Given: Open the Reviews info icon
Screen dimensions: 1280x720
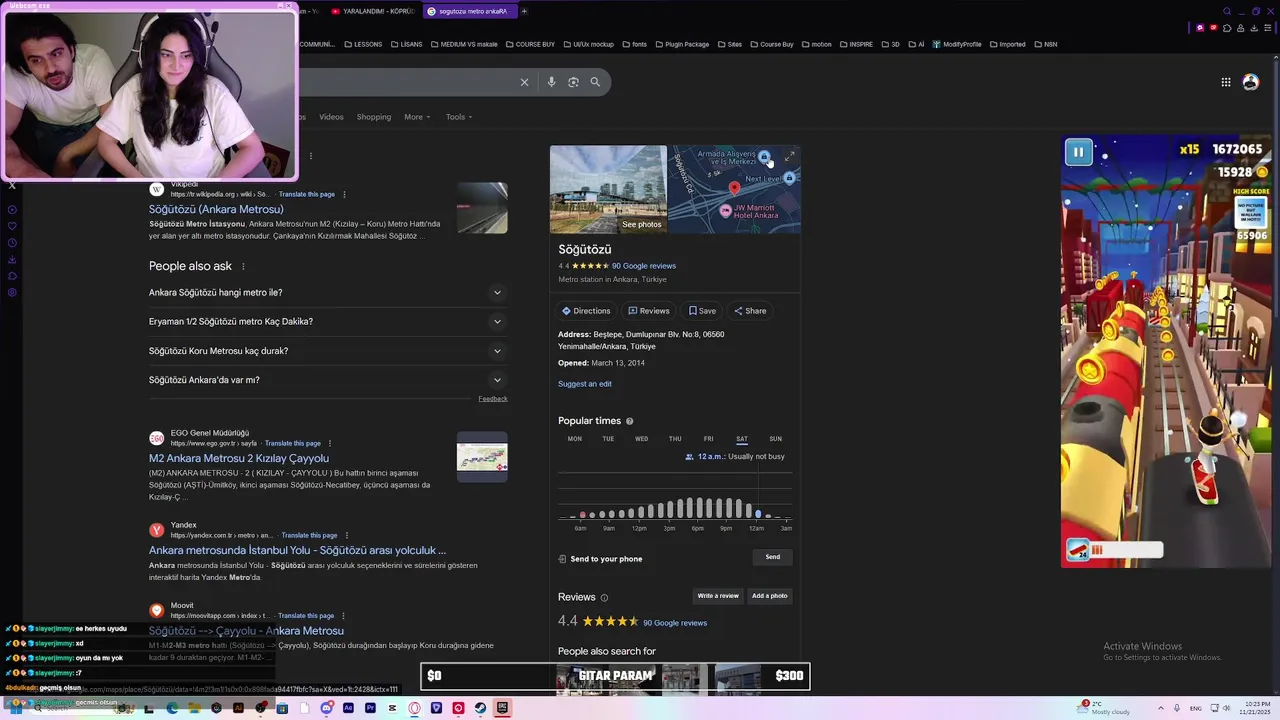Looking at the screenshot, I should [604, 598].
